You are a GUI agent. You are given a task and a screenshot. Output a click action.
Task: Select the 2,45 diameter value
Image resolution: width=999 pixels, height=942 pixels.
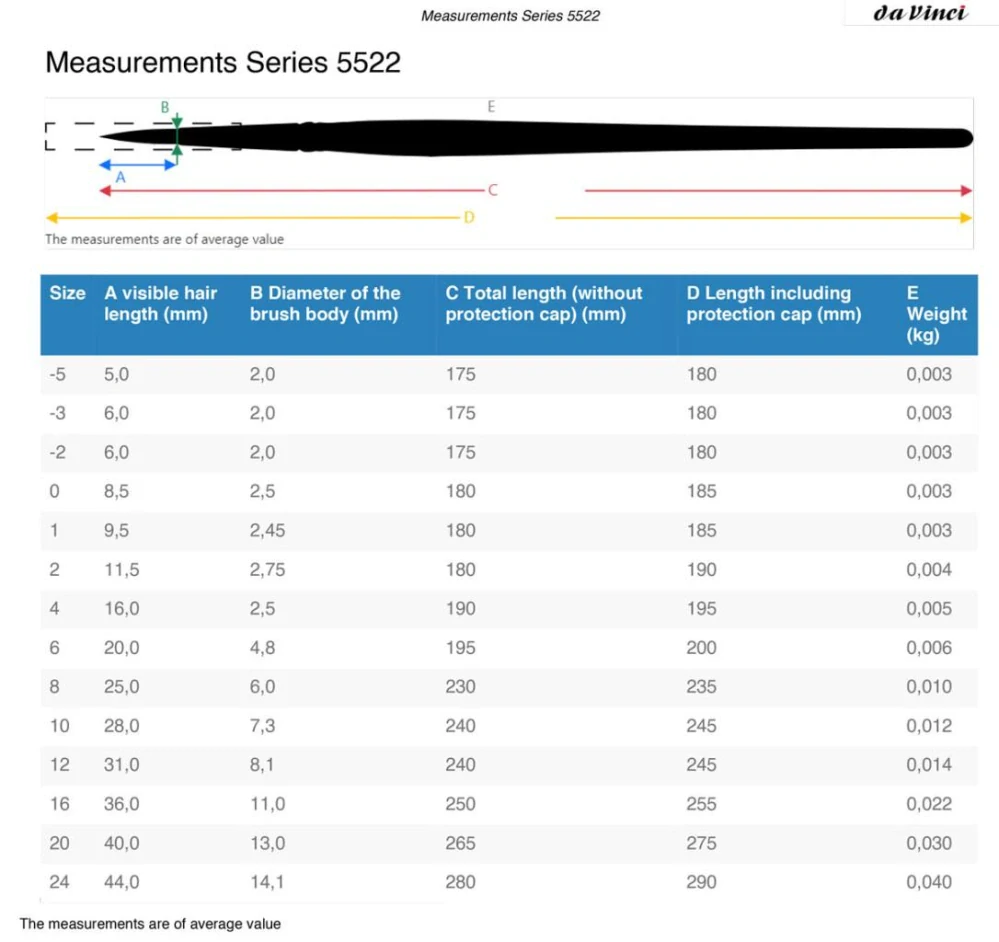tap(267, 530)
